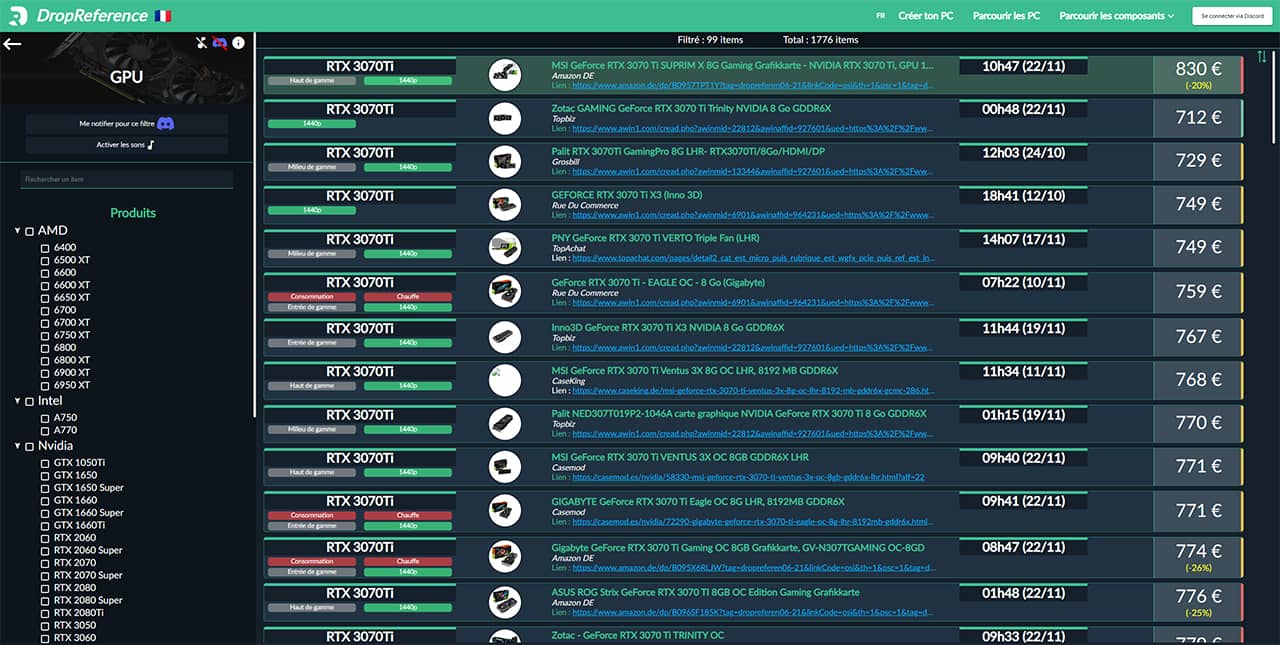1280x645 pixels.
Task: Select the A750 label
Action: coord(65,418)
